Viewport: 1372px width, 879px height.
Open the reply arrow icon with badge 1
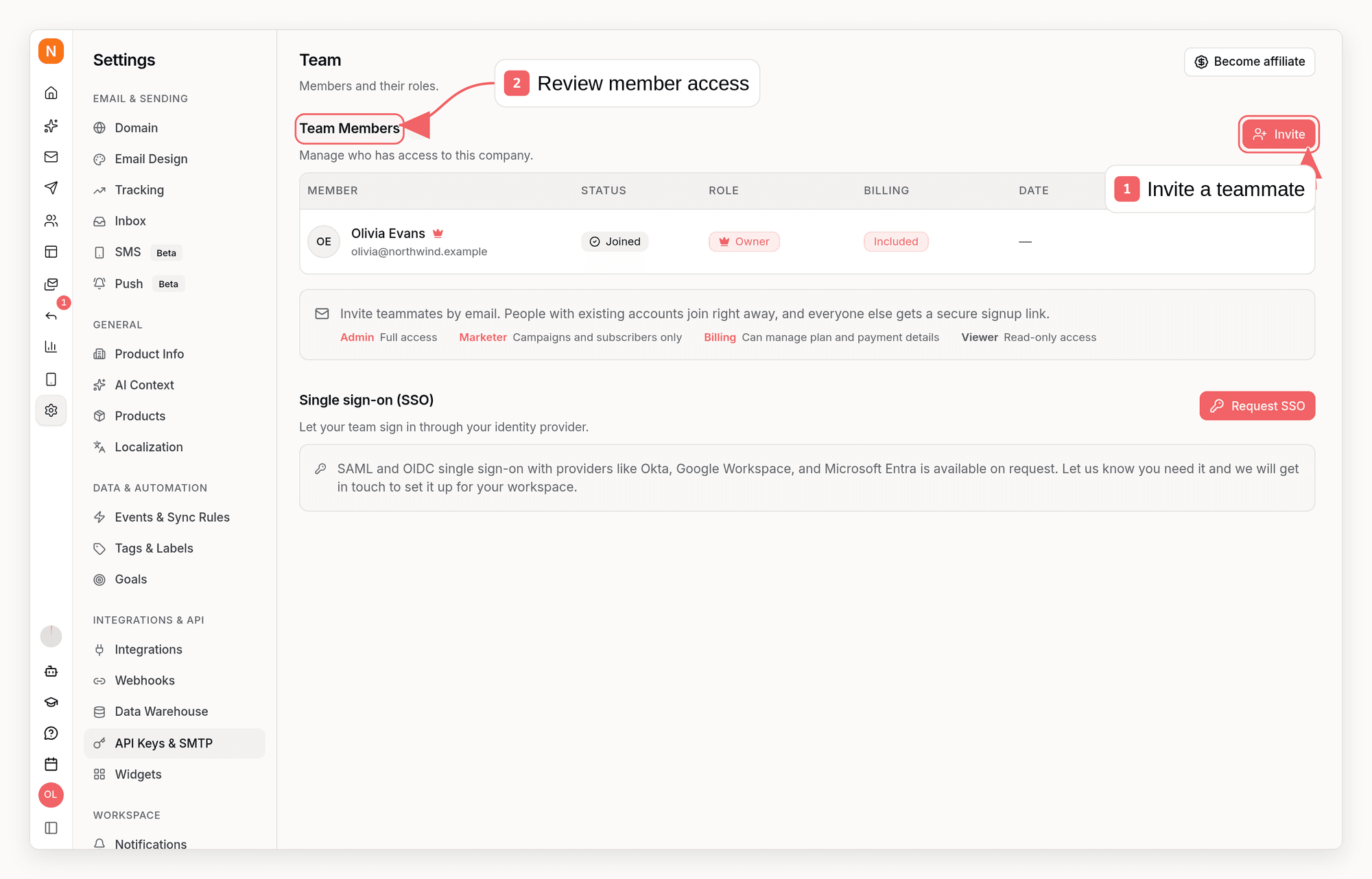point(51,315)
